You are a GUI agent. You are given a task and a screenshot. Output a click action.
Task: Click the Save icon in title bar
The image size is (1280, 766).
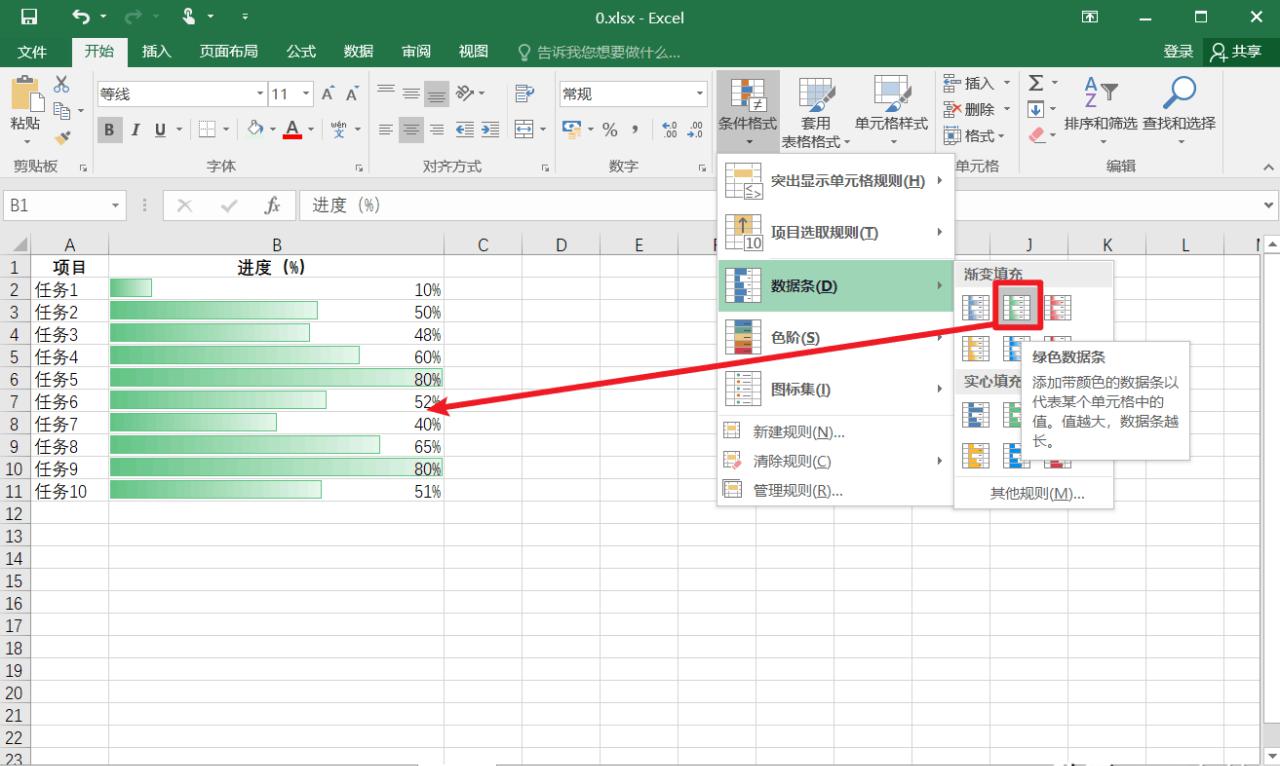pyautogui.click(x=29, y=17)
